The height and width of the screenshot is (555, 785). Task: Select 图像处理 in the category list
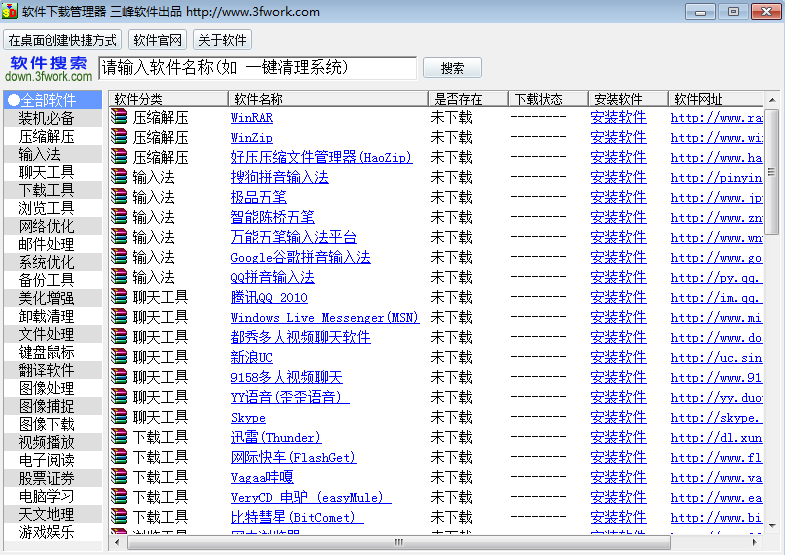click(53, 388)
